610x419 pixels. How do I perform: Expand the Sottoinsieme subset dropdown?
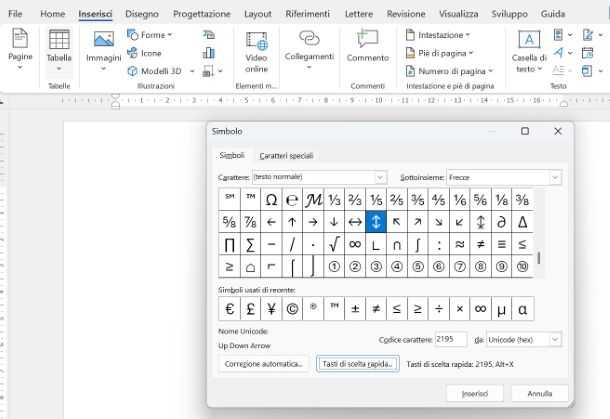504,177
